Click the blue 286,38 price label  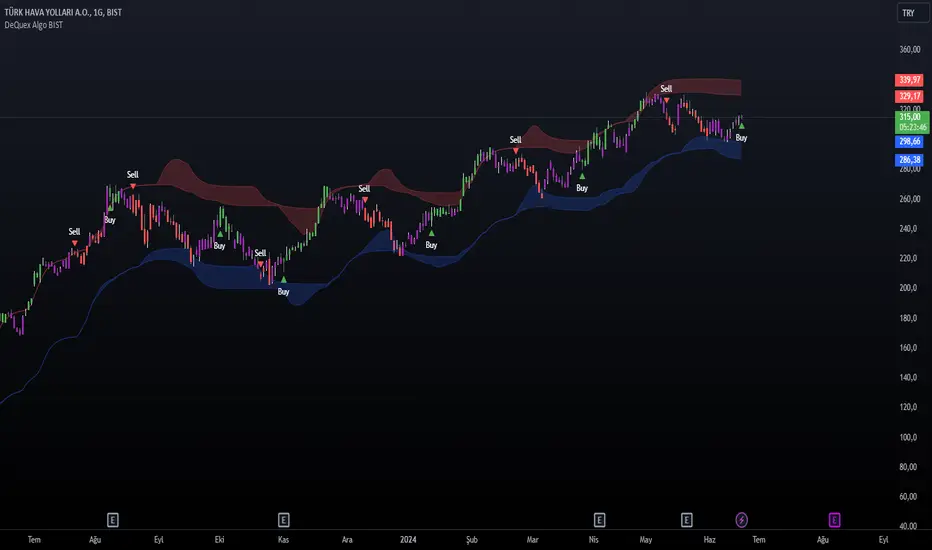click(909, 159)
